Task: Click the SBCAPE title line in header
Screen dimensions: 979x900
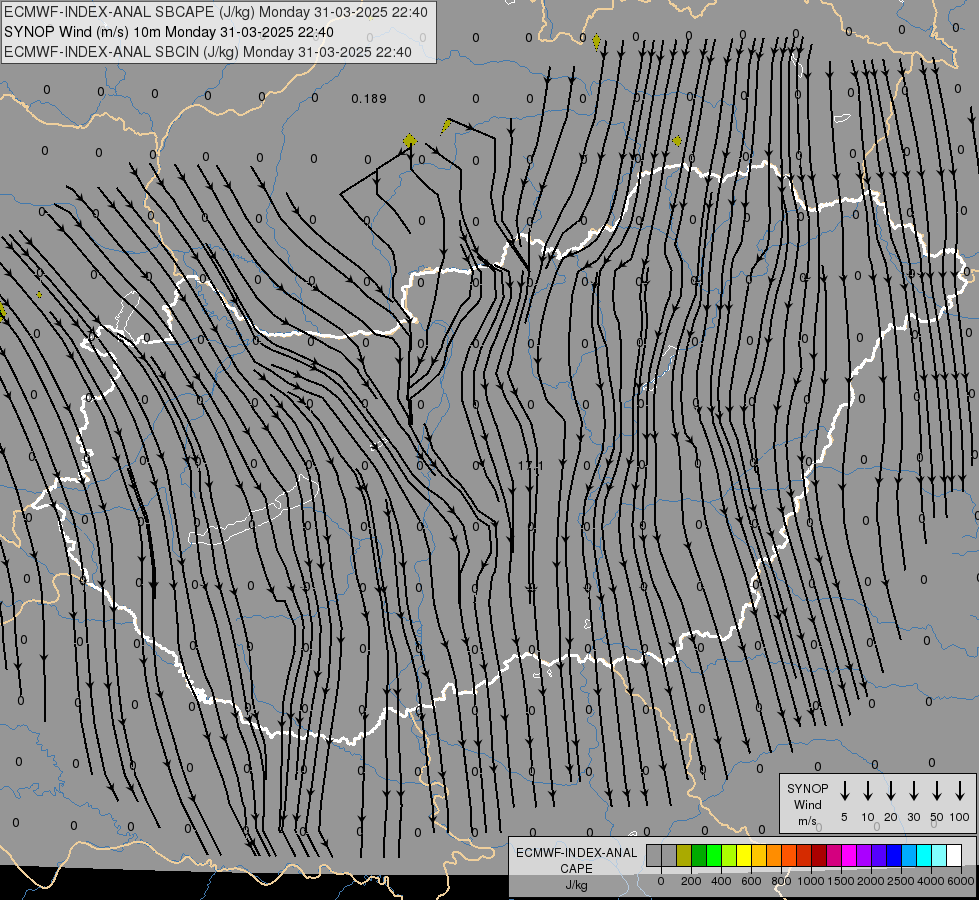Action: [216, 12]
